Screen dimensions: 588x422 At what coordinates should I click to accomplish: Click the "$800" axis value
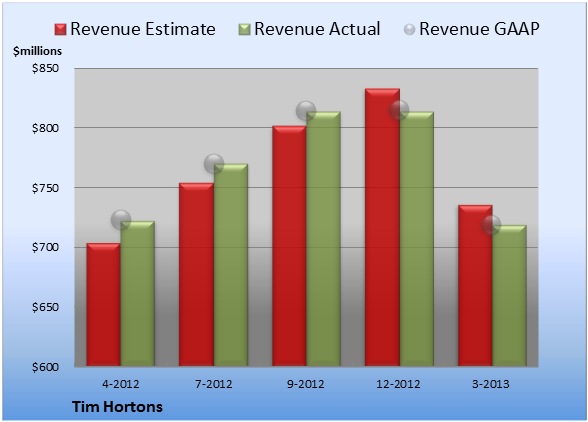click(45, 128)
